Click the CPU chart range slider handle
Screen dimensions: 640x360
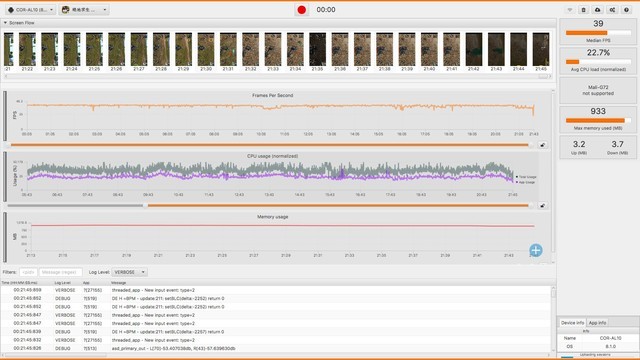[145, 206]
